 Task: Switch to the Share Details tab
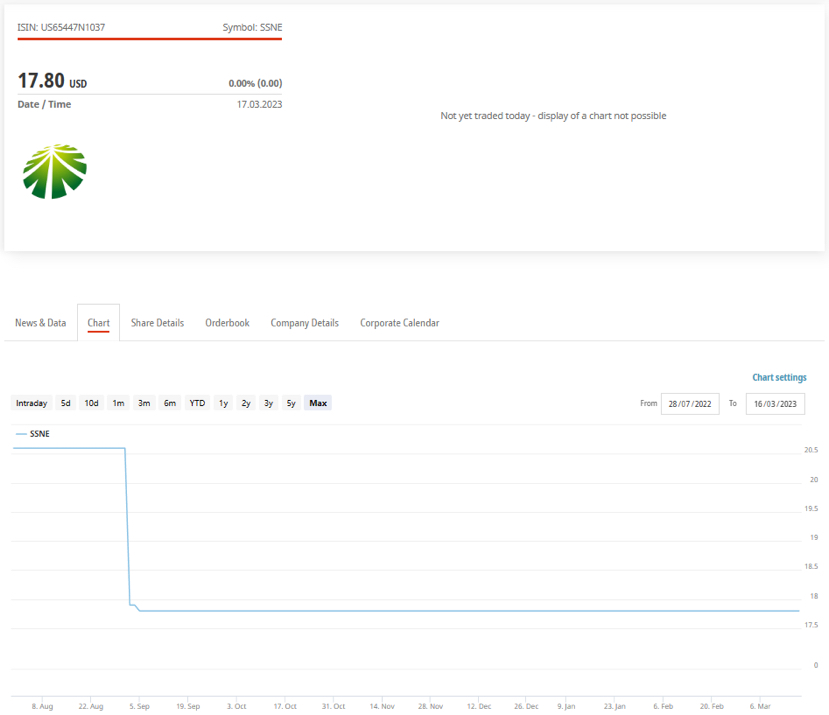tap(158, 323)
